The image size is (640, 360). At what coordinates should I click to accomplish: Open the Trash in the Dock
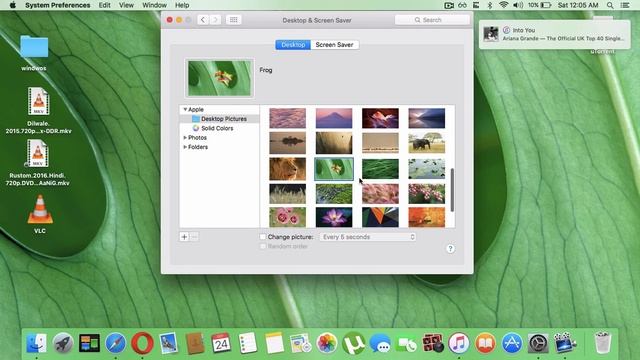[602, 343]
